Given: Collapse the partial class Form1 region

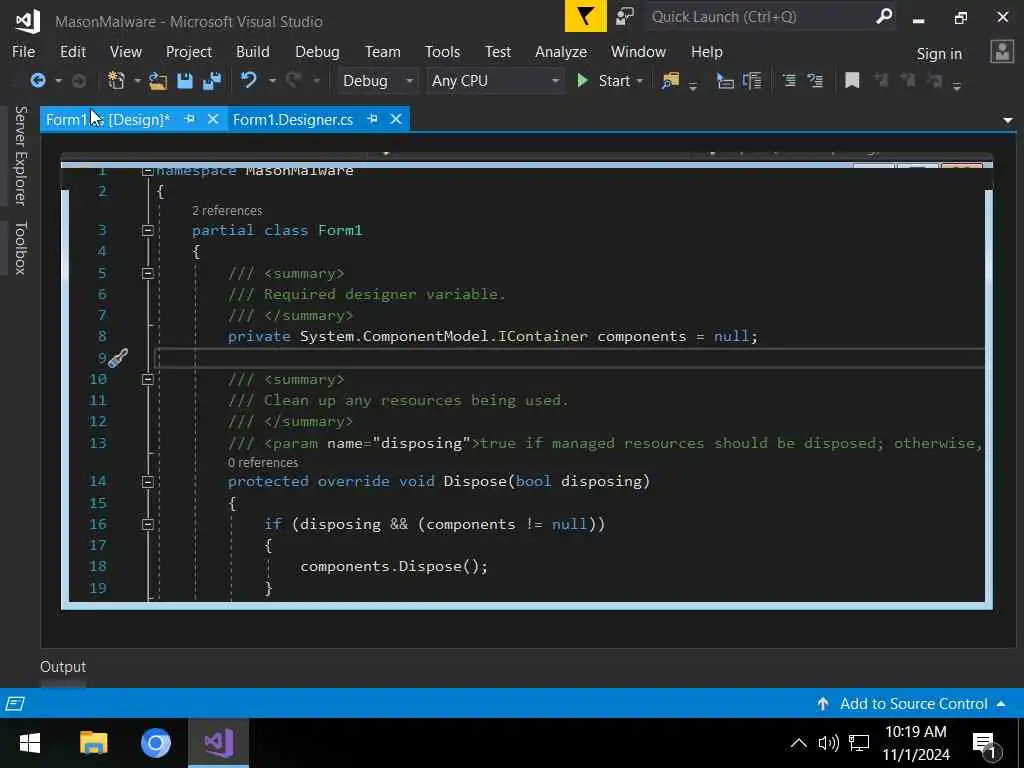Looking at the screenshot, I should click(x=148, y=231).
